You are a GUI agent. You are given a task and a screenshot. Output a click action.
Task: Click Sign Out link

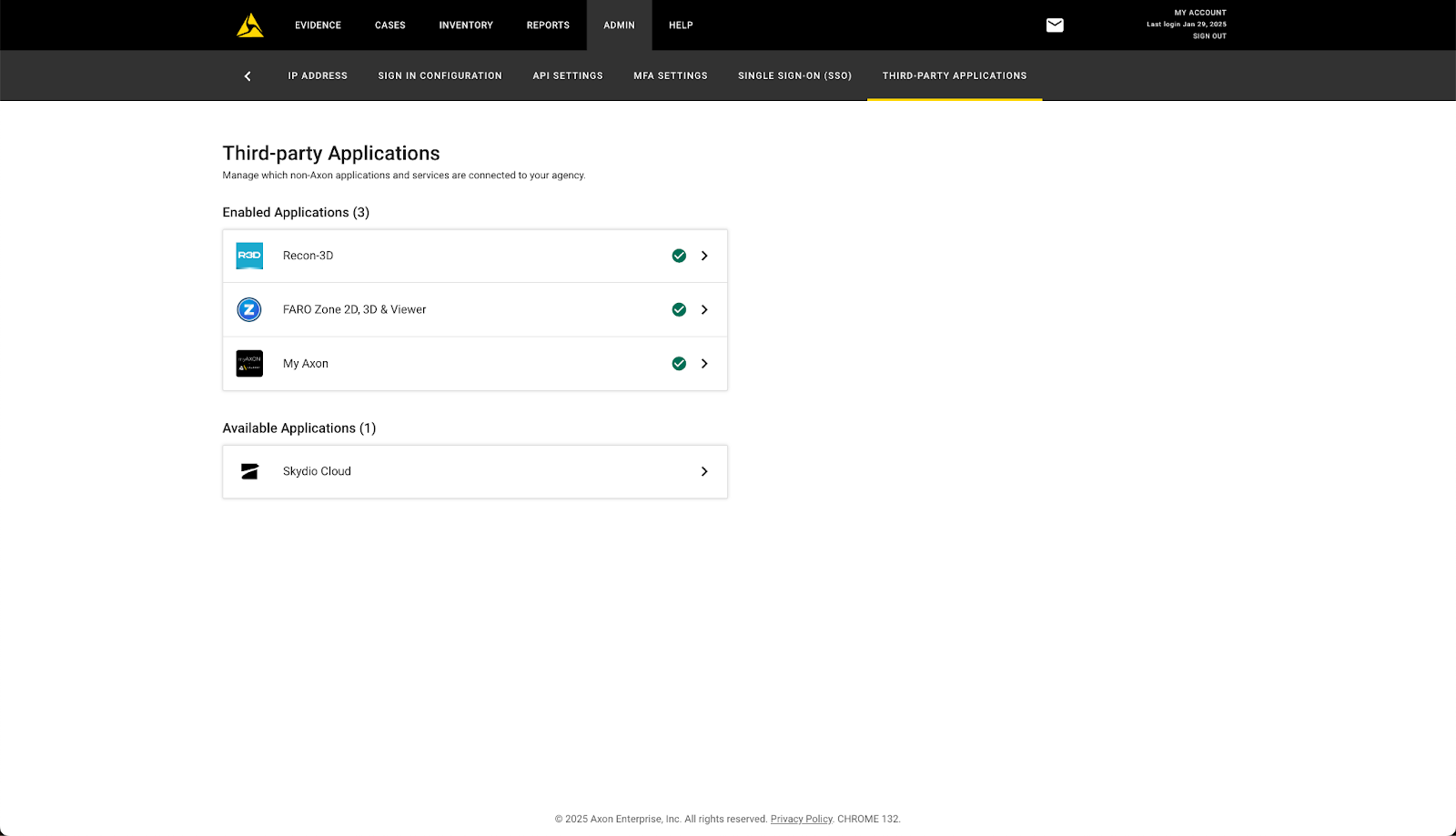point(1209,36)
